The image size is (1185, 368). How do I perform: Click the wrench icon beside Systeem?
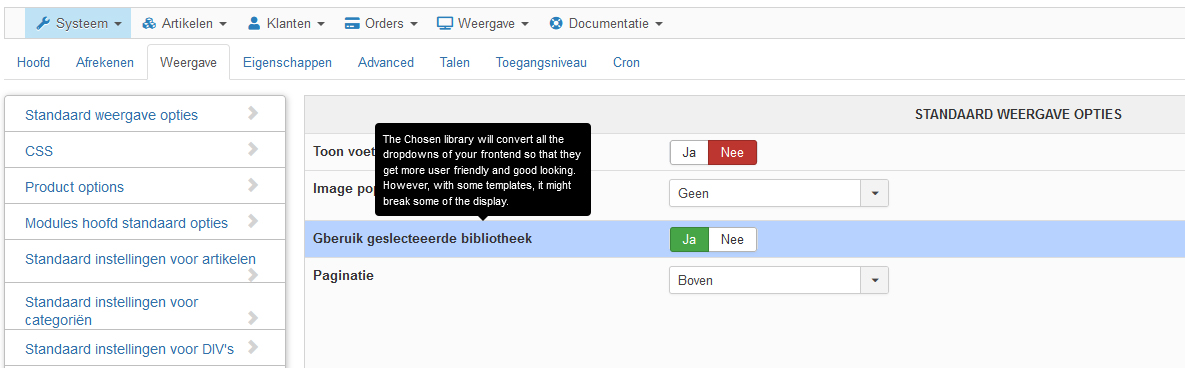[43, 23]
